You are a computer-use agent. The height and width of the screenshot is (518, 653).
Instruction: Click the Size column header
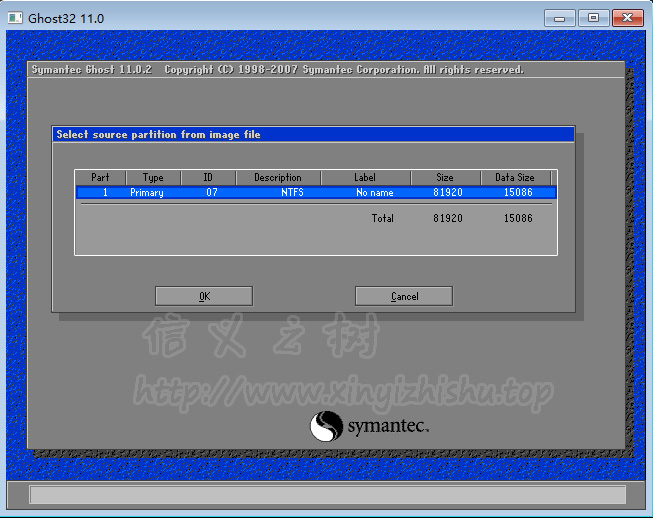point(445,178)
